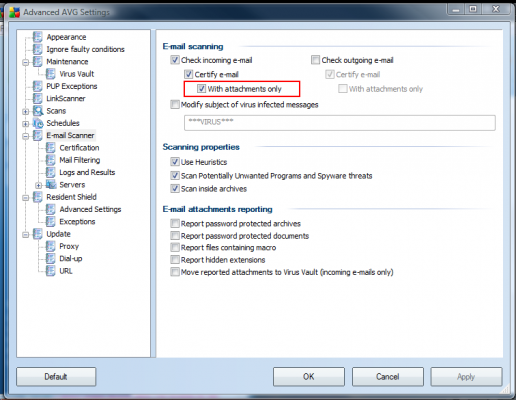Uncheck Check incoming e-mail
Image resolution: width=516 pixels, height=400 pixels.
click(x=175, y=60)
